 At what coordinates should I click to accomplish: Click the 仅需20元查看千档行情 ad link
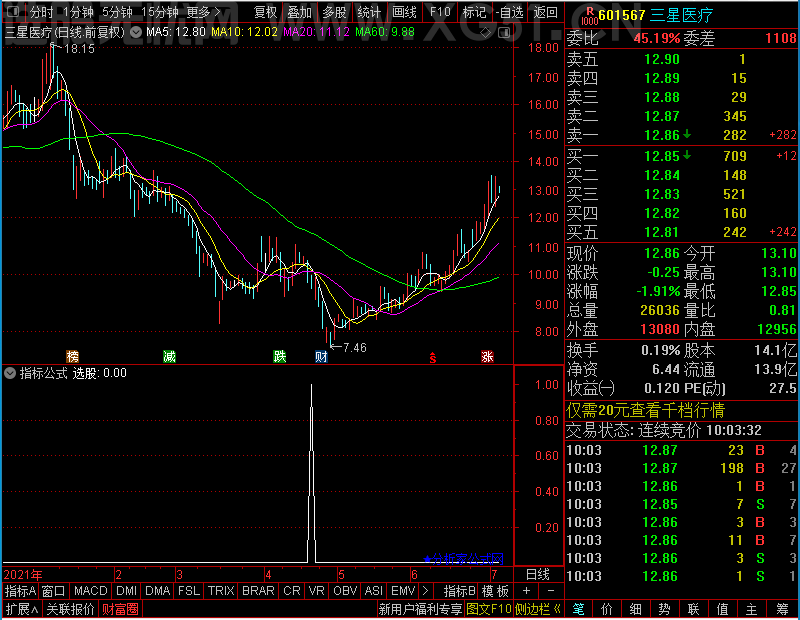pyautogui.click(x=645, y=410)
